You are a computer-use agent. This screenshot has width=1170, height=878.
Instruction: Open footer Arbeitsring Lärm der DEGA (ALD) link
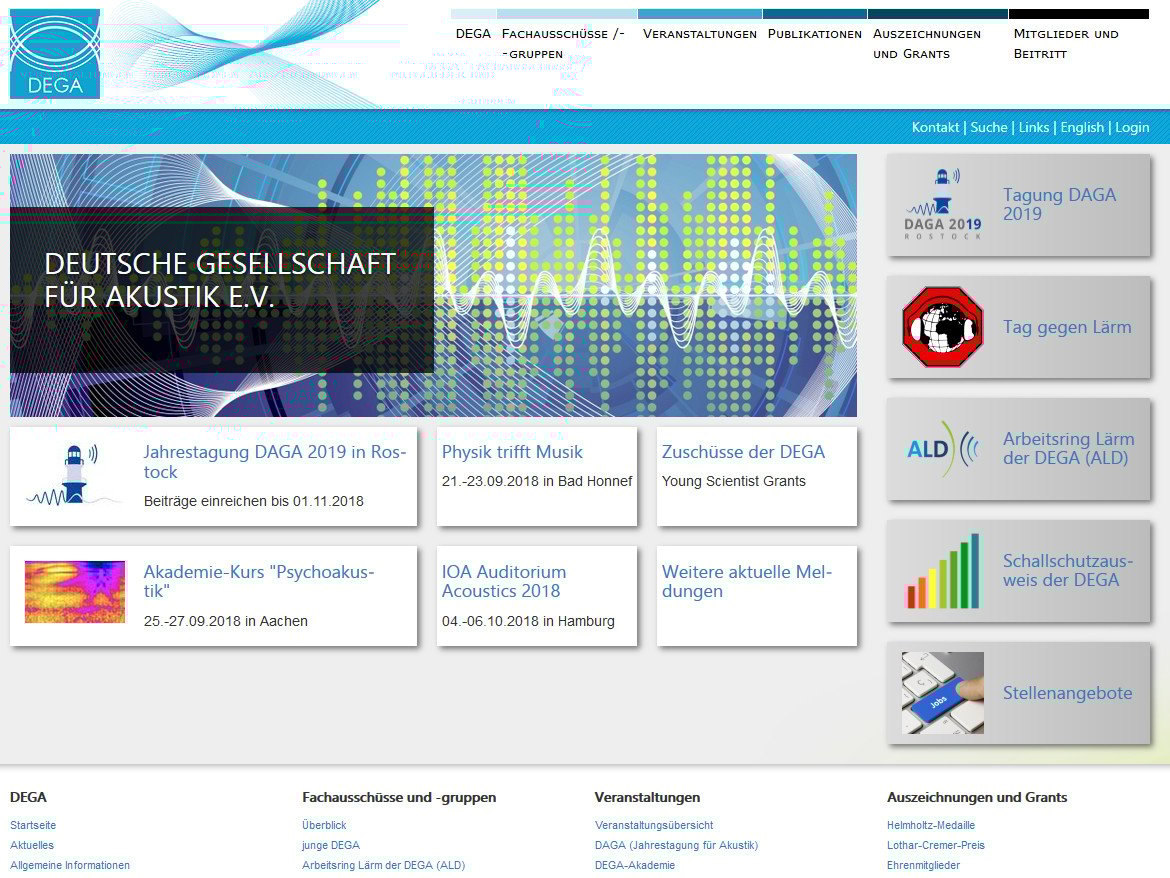coord(384,865)
